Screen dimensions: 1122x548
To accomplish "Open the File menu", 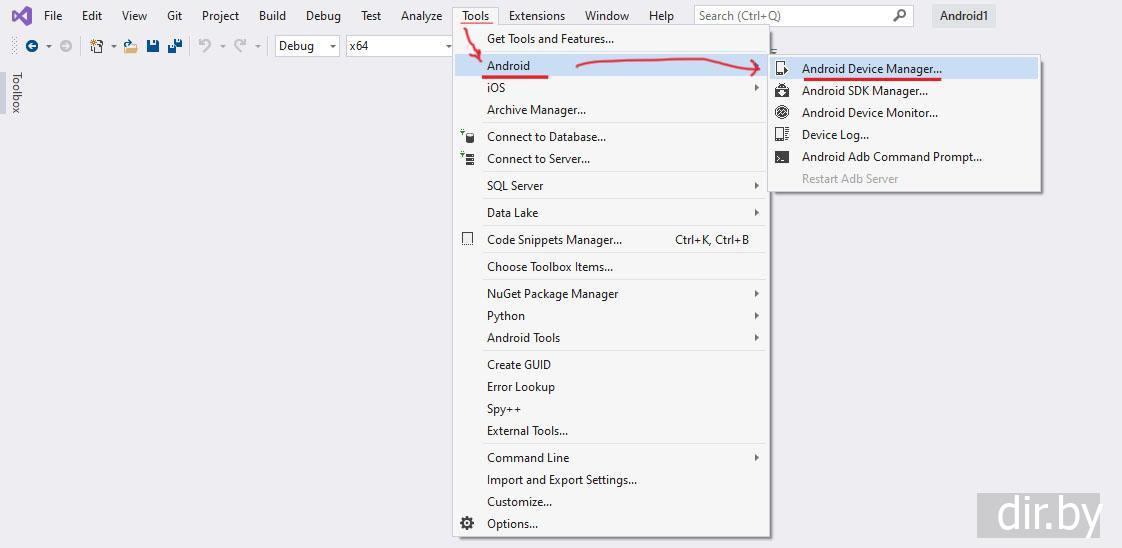I will [53, 15].
